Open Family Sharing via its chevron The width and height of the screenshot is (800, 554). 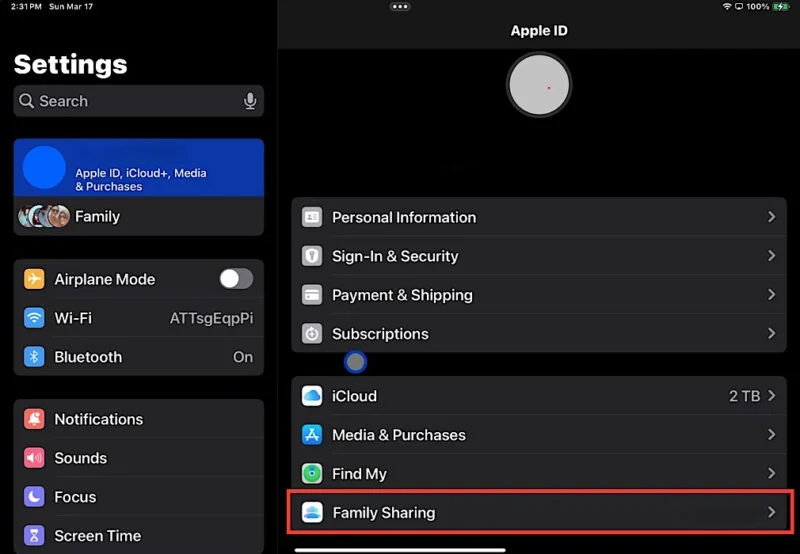pos(771,512)
